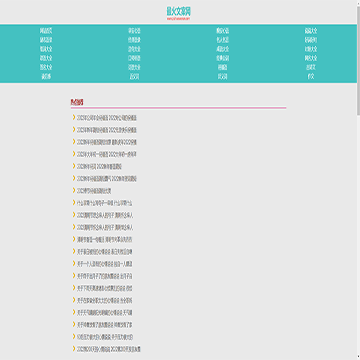Select the red section heading above the article list

[x=77, y=102]
